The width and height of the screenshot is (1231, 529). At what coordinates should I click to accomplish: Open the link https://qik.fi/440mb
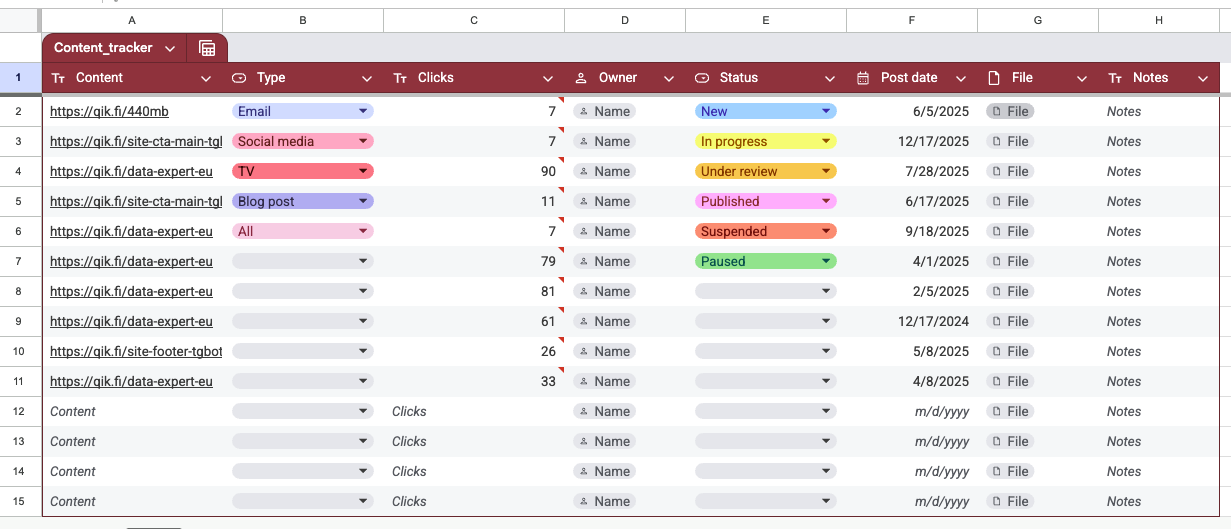(x=109, y=112)
